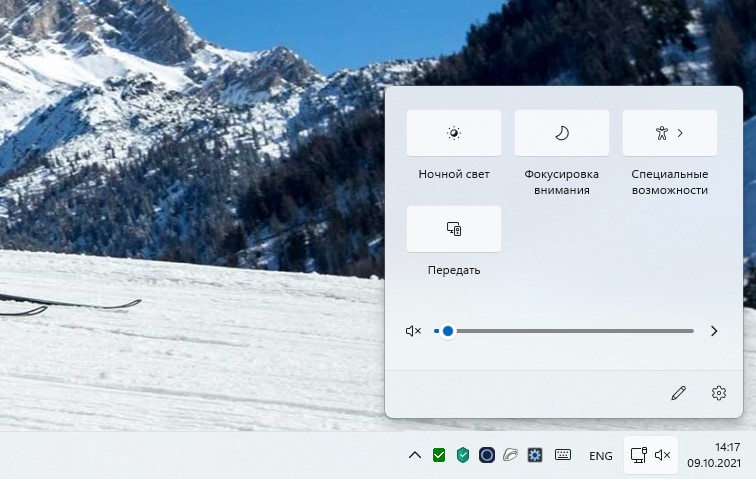Switch input language ENG indicator
The image size is (756, 479).
(x=601, y=455)
